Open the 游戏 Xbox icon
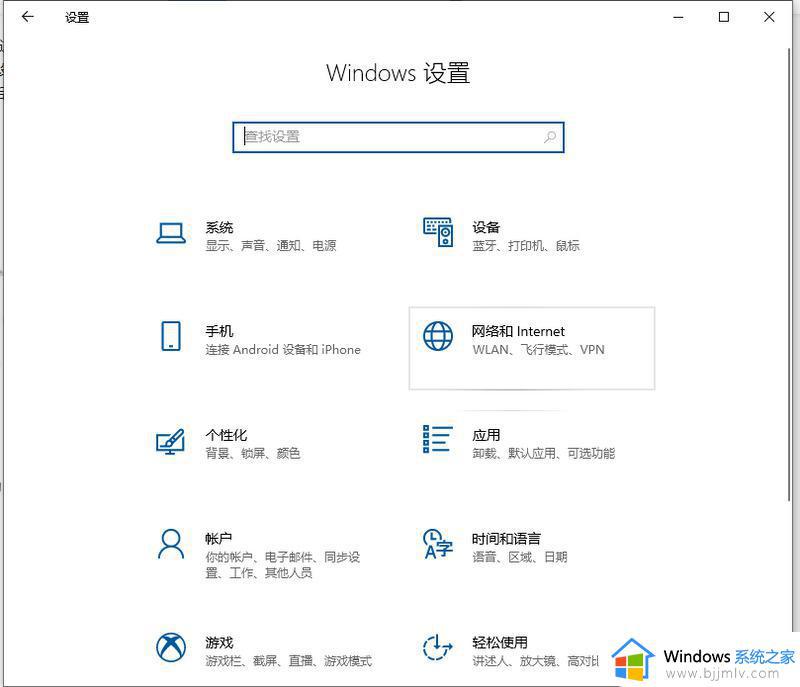 click(171, 647)
